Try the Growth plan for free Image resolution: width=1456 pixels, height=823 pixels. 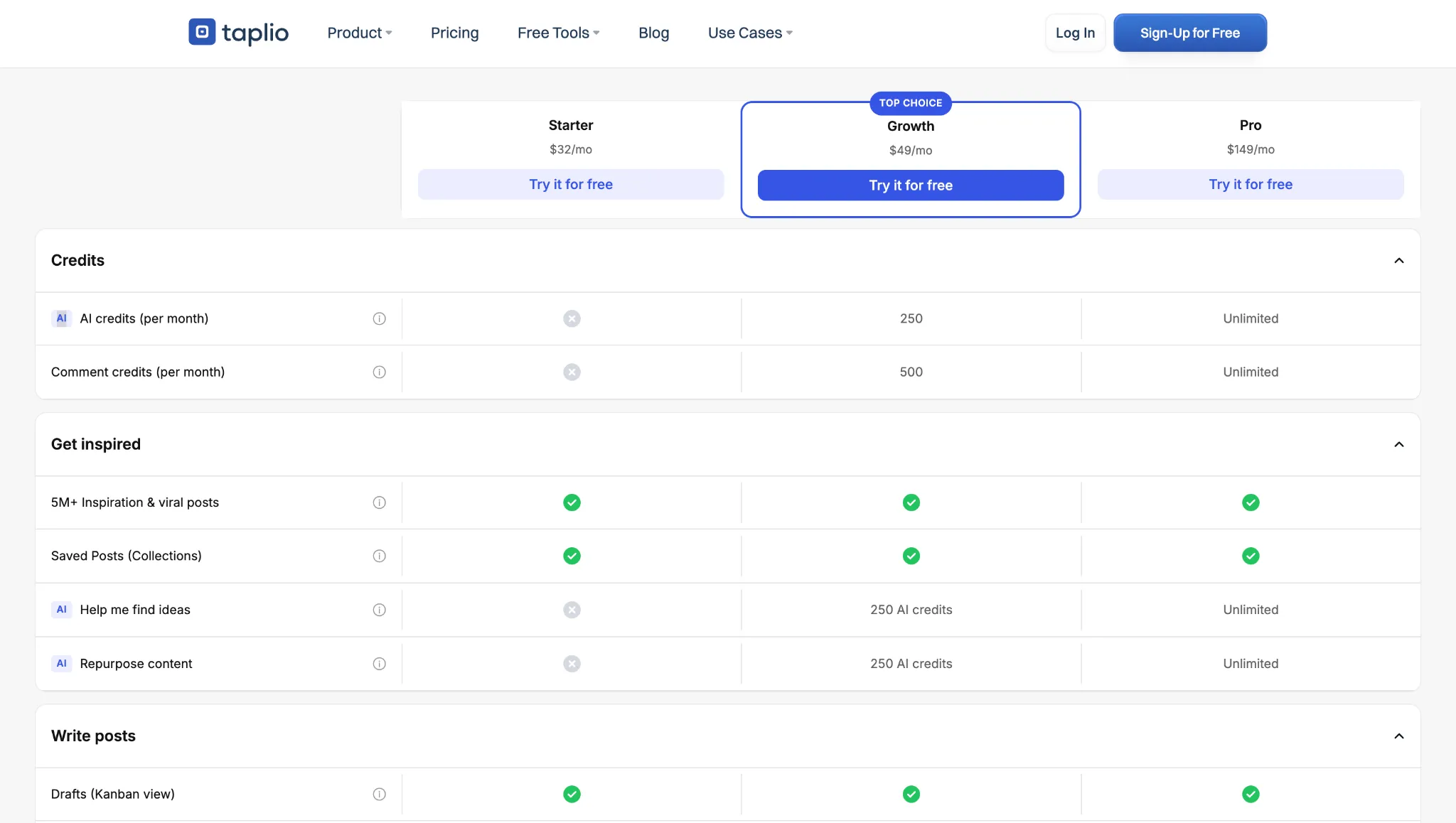(911, 185)
